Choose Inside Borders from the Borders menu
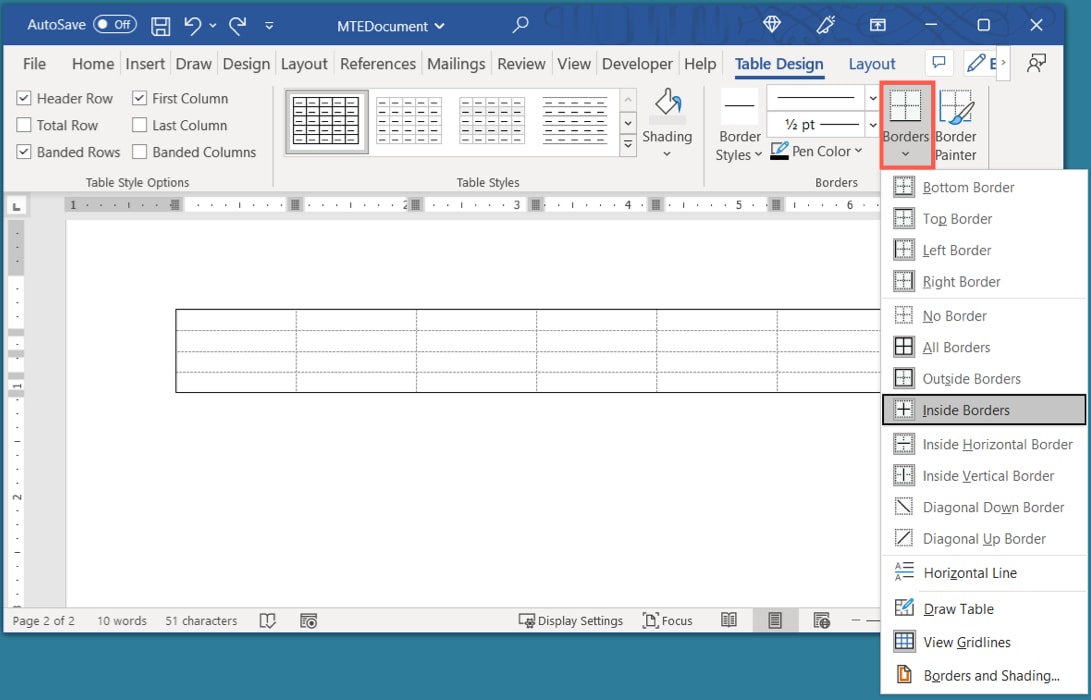The height and width of the screenshot is (700, 1091). [x=963, y=409]
